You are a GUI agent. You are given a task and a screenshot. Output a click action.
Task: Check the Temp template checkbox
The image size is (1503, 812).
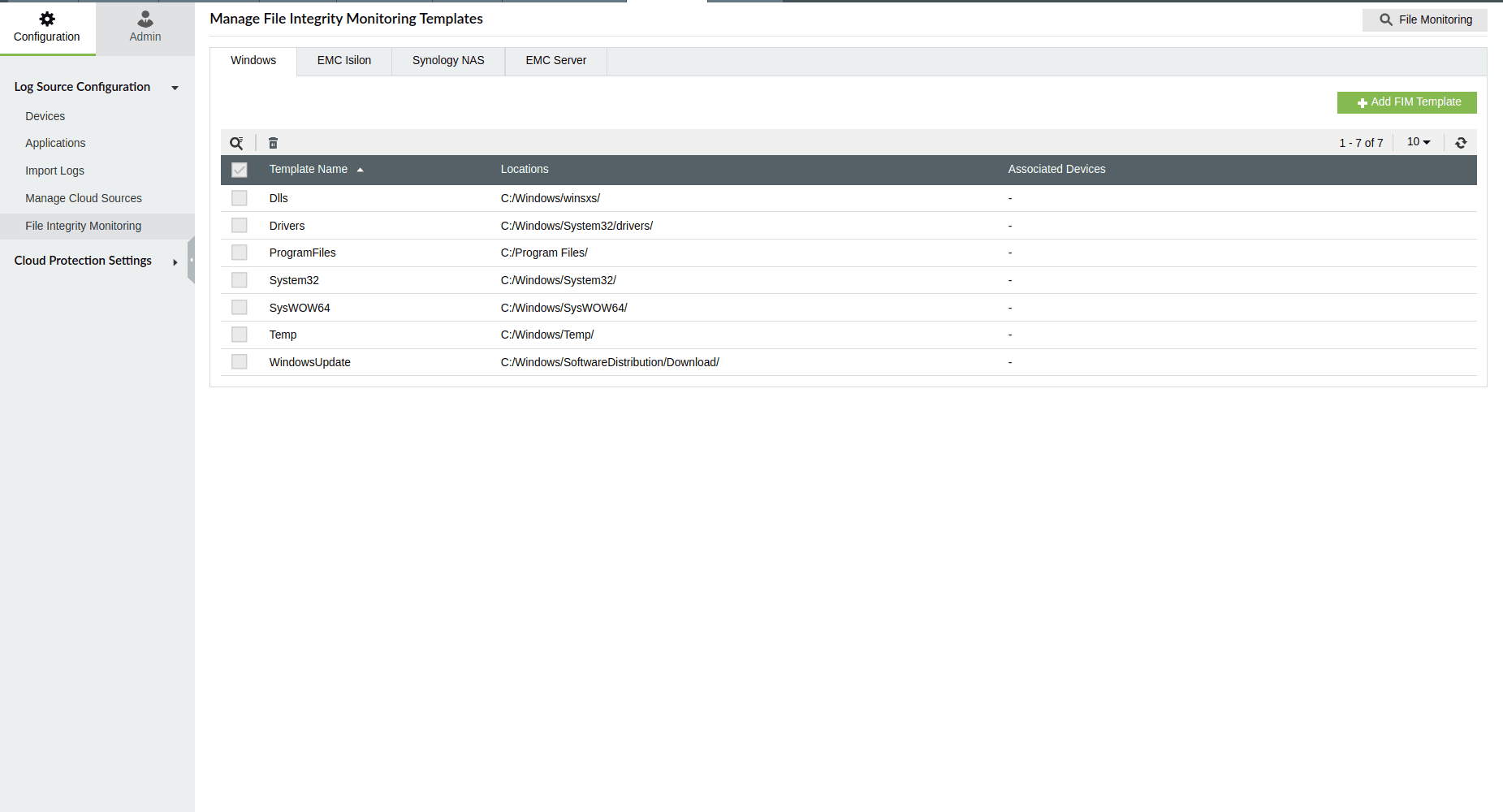point(239,334)
